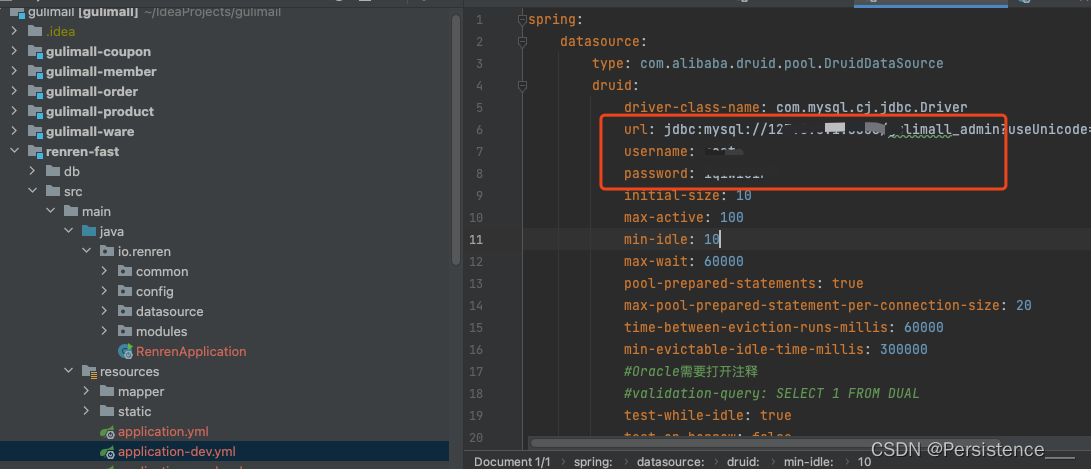
Task: Expand the gulimall-order module chevron
Action: [x=15, y=92]
